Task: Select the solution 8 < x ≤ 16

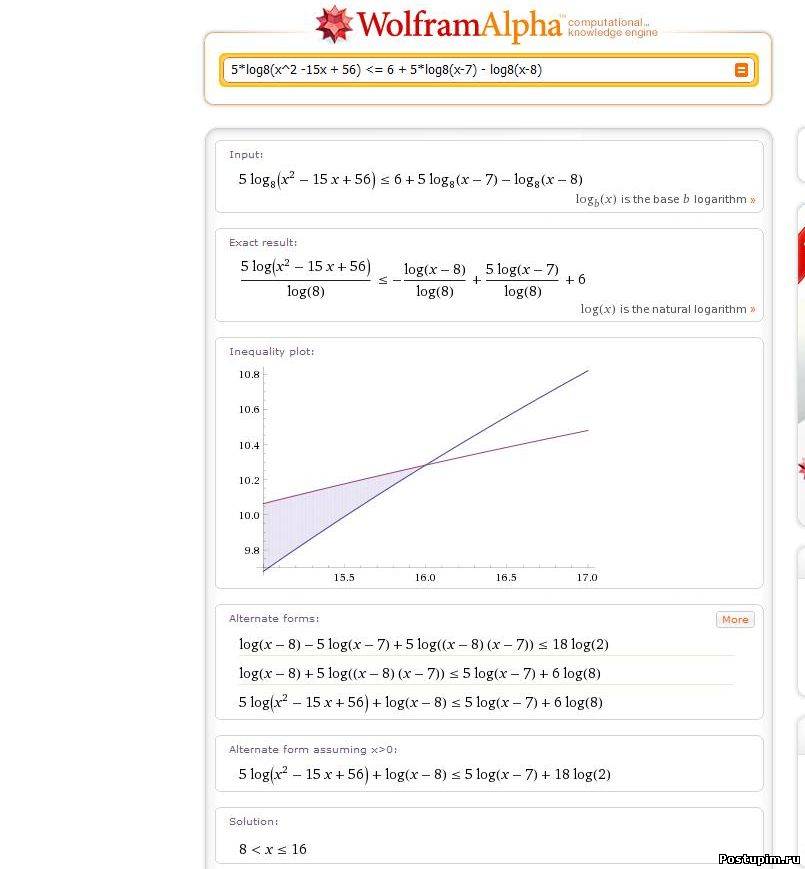Action: [x=272, y=849]
